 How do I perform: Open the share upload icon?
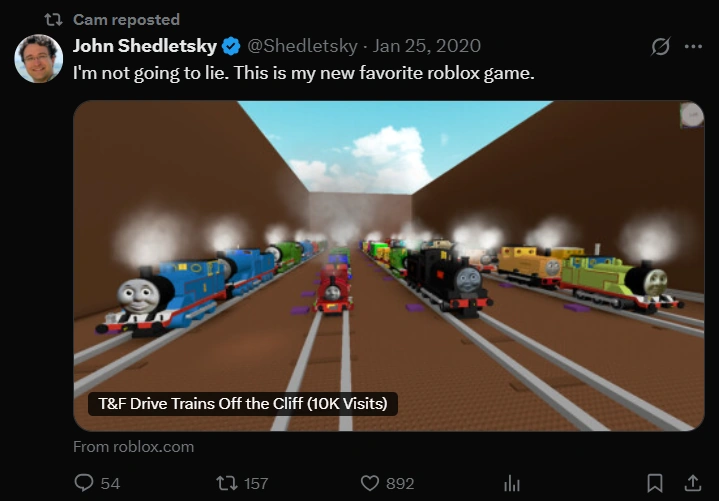tap(693, 483)
